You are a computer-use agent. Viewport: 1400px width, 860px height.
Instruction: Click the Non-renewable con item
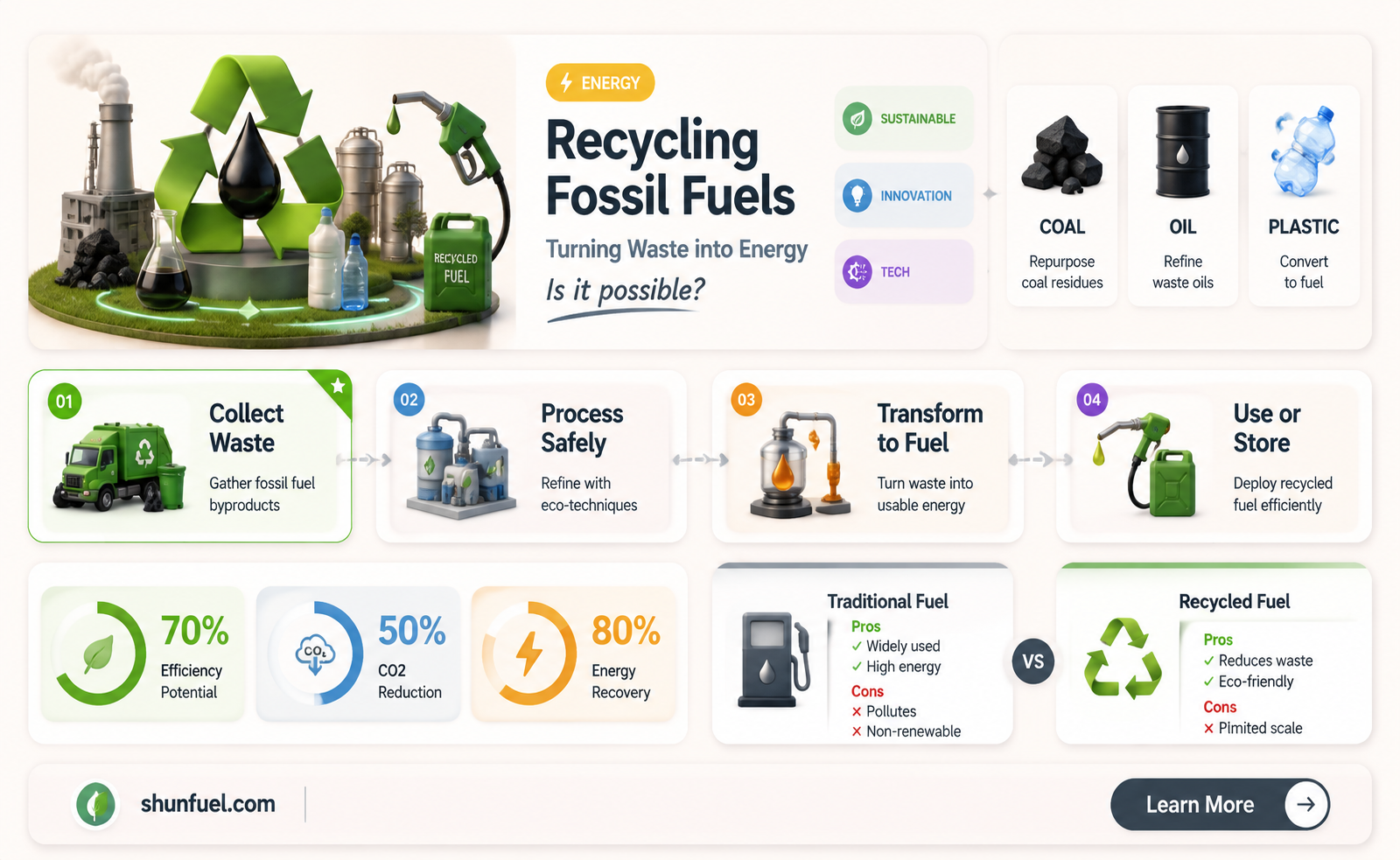(x=906, y=731)
